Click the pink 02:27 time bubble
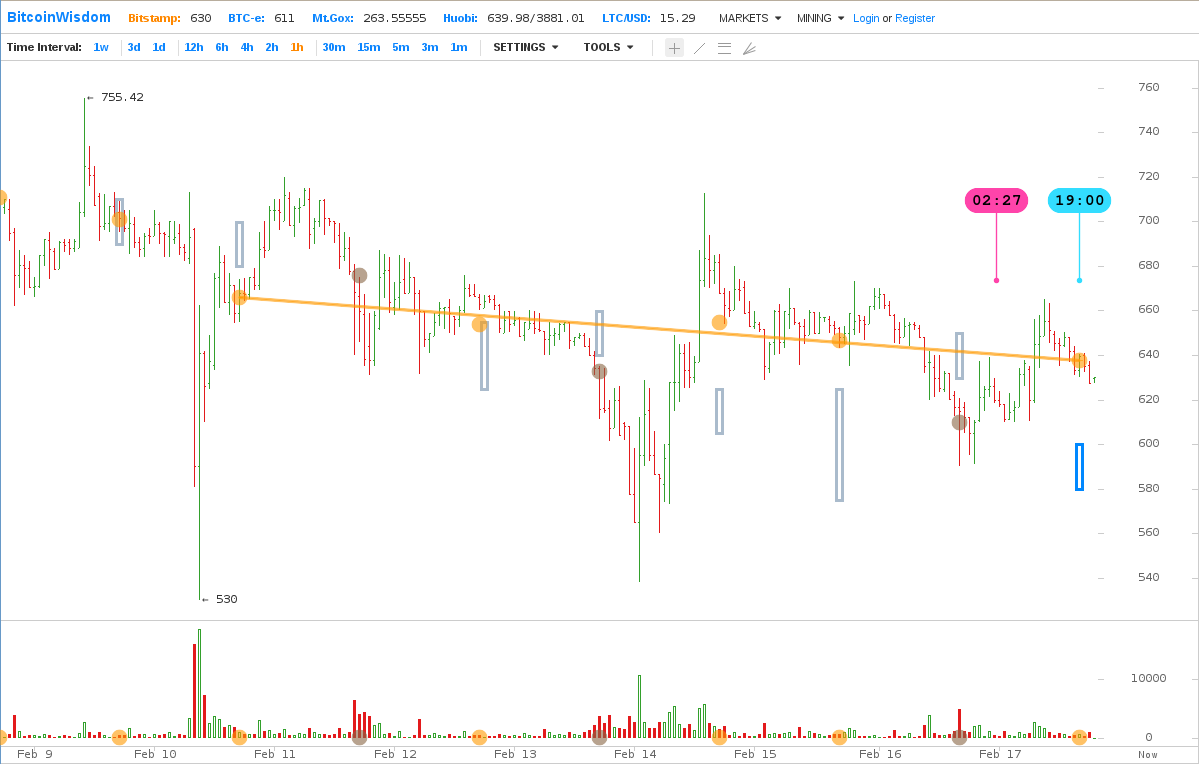Image resolution: width=1199 pixels, height=764 pixels. 996,200
